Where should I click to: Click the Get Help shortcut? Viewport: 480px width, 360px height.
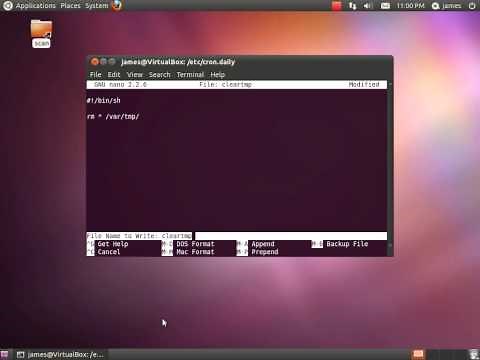108,244
